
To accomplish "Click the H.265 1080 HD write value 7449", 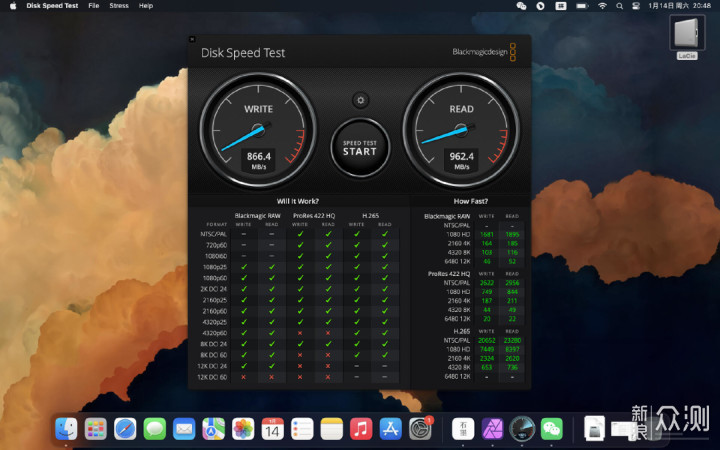I will tap(487, 349).
